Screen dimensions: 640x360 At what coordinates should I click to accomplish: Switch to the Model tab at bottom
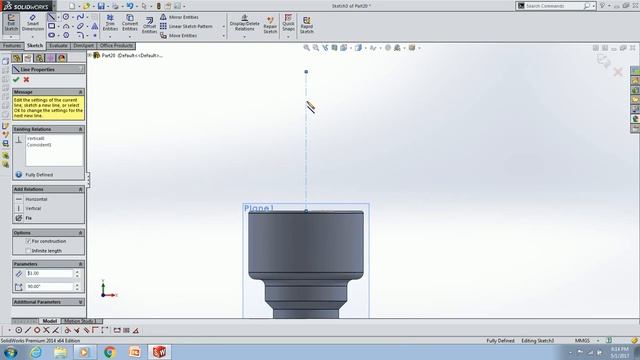(49, 321)
